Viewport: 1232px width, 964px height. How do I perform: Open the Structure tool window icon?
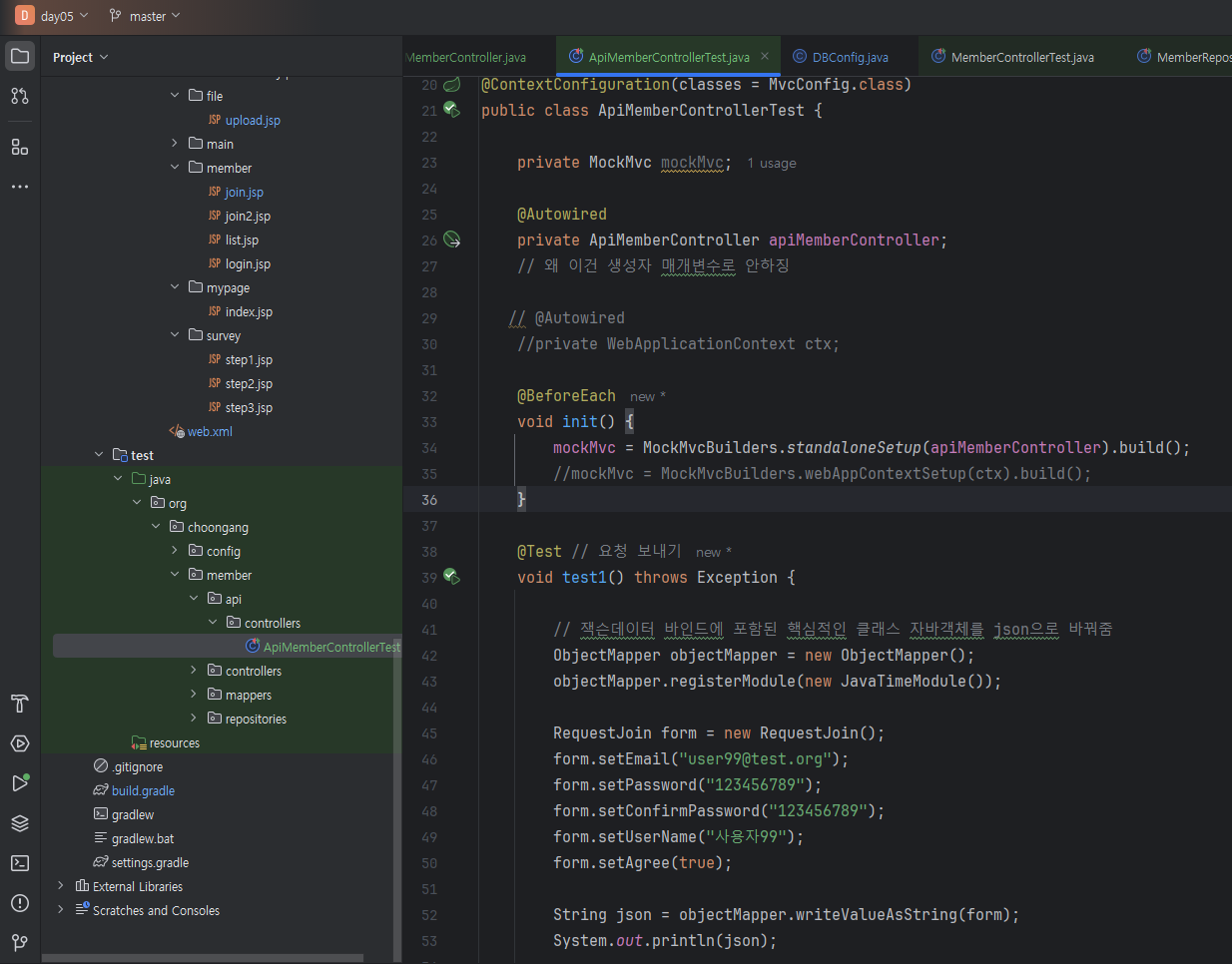20,147
